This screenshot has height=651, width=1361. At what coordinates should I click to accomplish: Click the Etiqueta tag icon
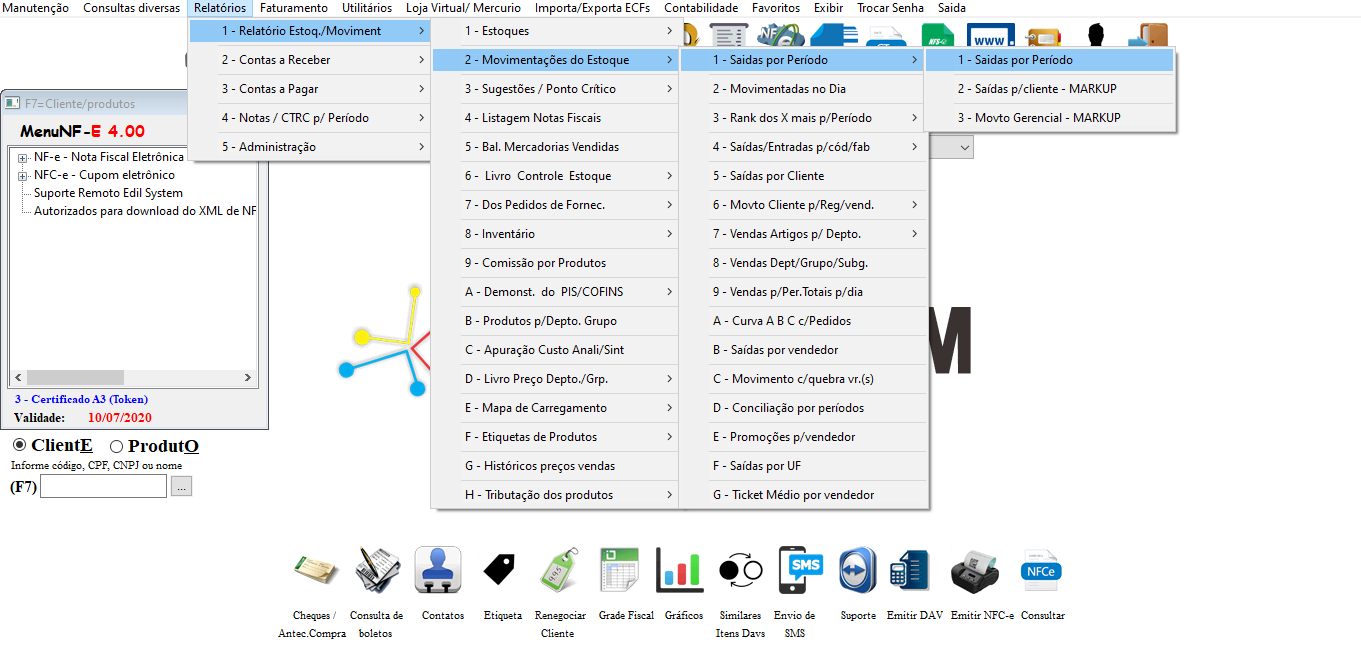499,571
